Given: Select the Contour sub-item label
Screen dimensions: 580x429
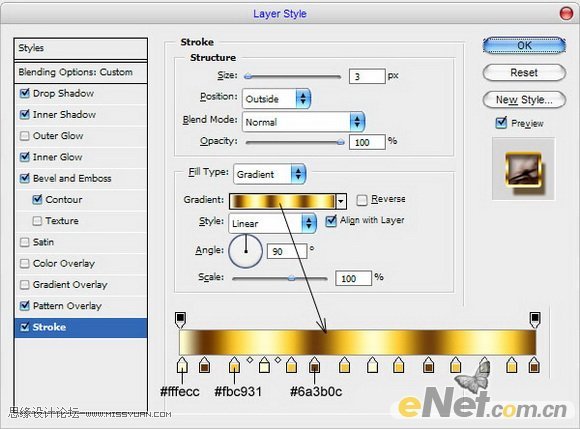Looking at the screenshot, I should (64, 200).
